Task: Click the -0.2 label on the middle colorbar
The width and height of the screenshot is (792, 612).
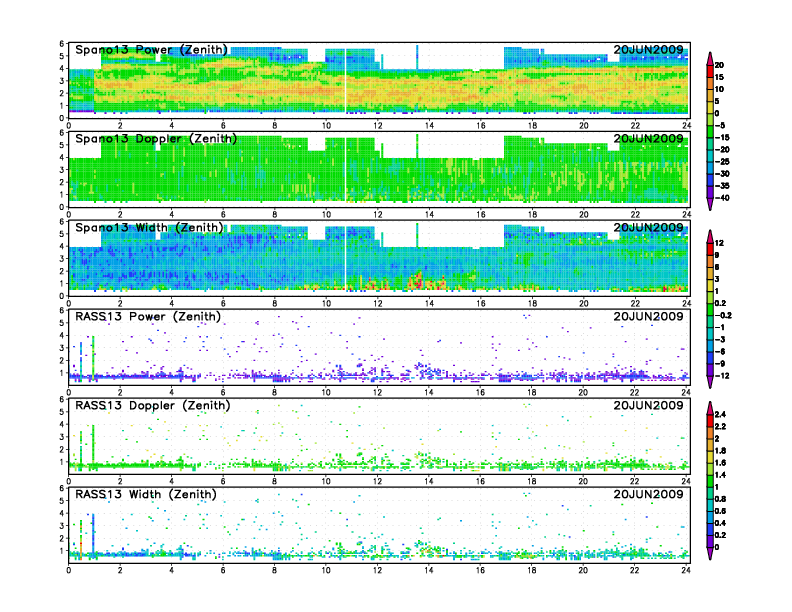Action: click(723, 316)
